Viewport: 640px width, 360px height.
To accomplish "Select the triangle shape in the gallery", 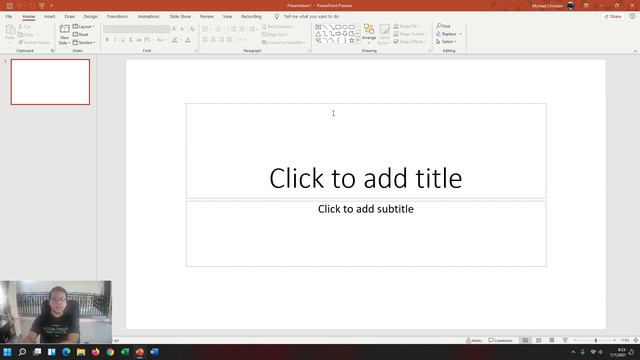I will click(x=318, y=34).
